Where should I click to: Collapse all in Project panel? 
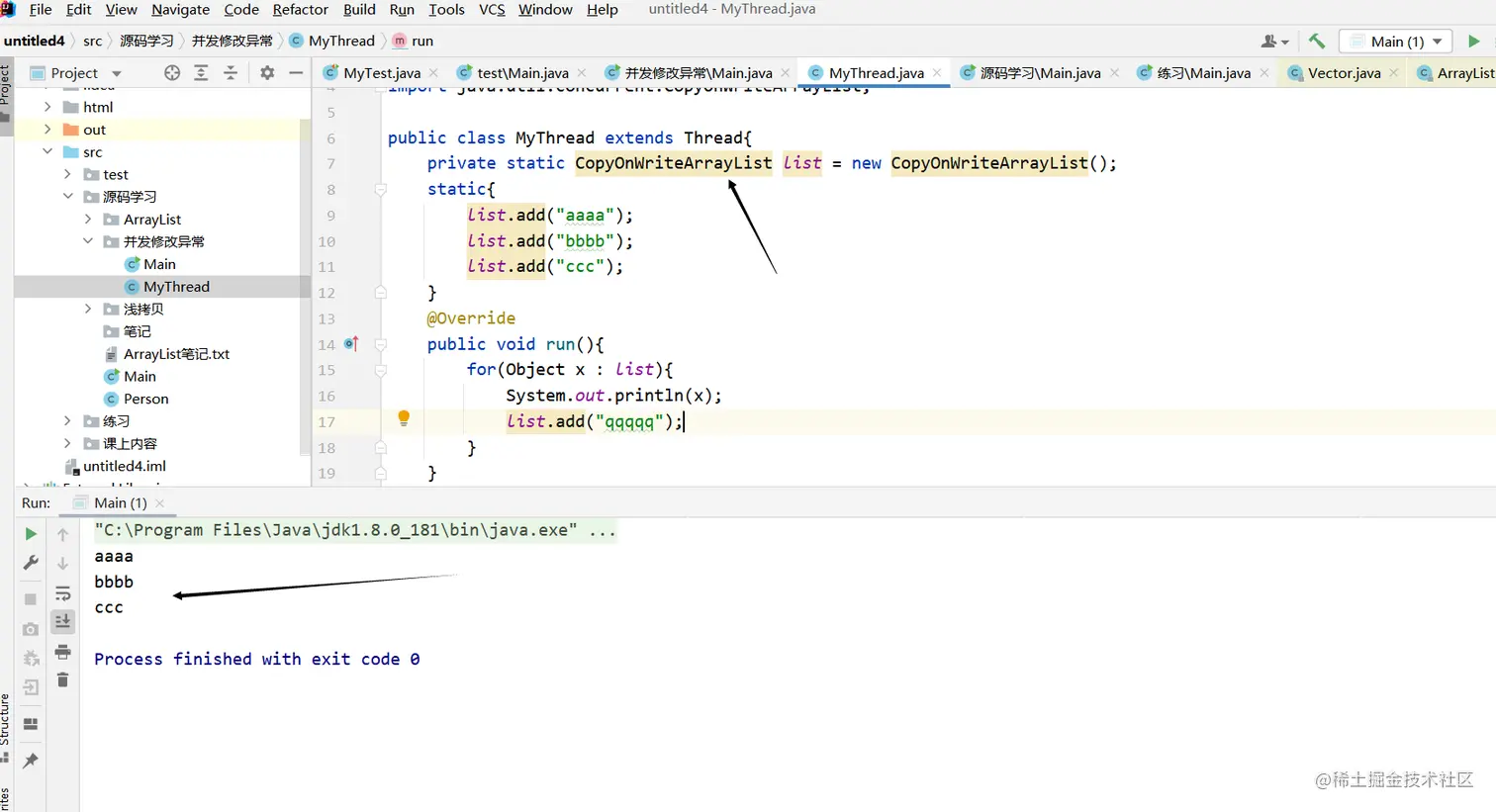(x=231, y=72)
